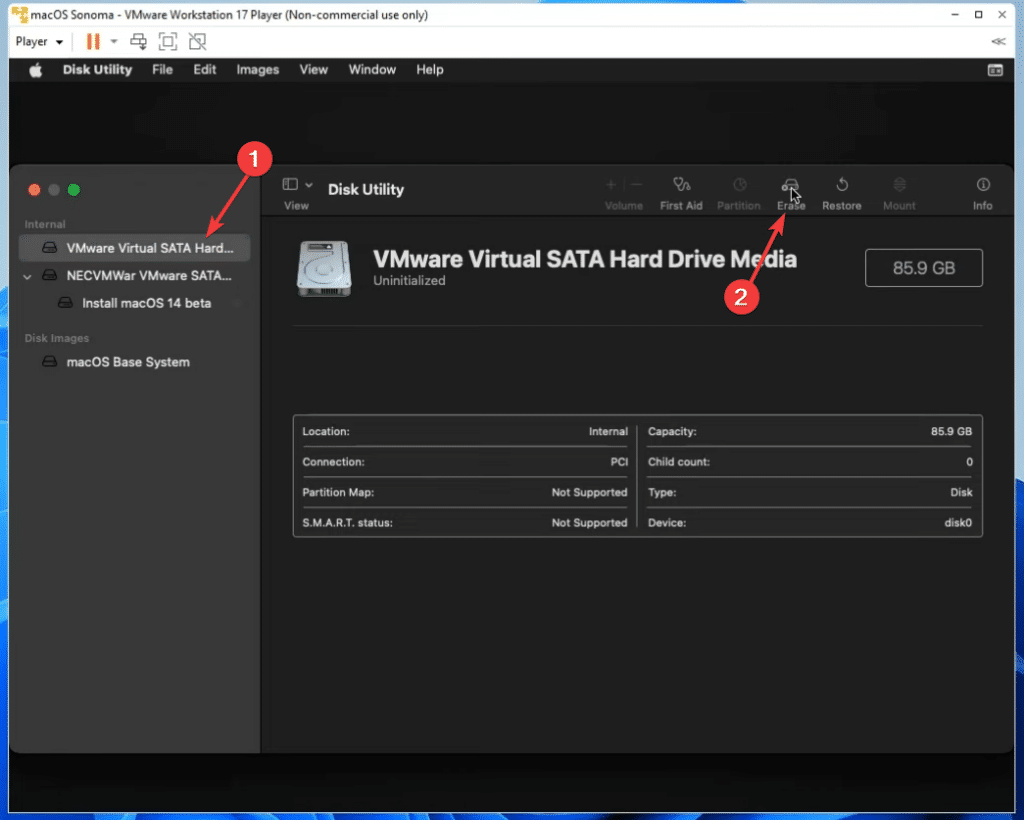Click the double-chevron collapse toolbar icon

tap(998, 42)
